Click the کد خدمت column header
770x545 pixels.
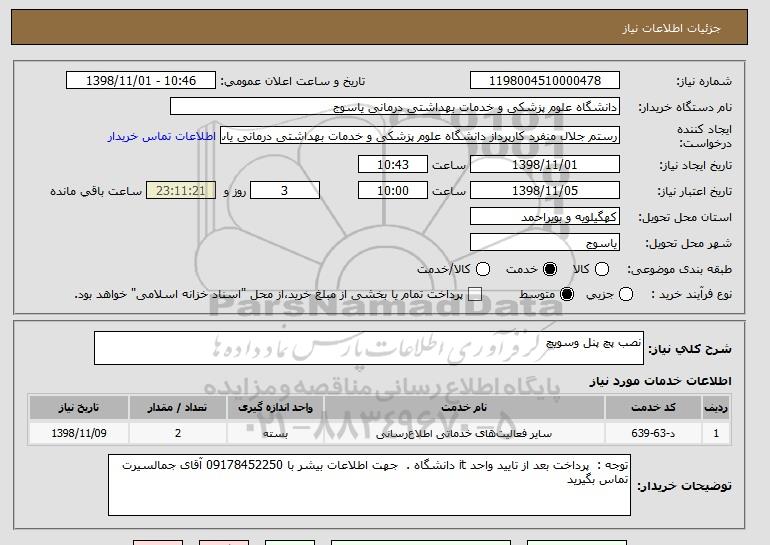[653, 408]
